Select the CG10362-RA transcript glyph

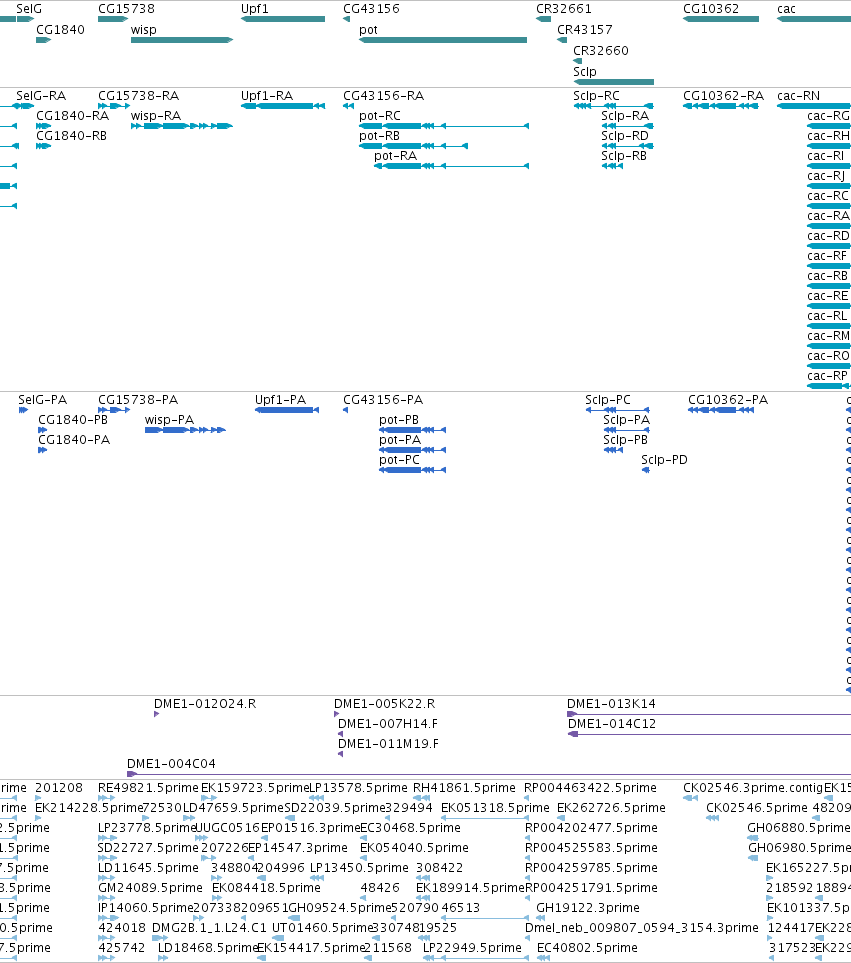click(721, 106)
